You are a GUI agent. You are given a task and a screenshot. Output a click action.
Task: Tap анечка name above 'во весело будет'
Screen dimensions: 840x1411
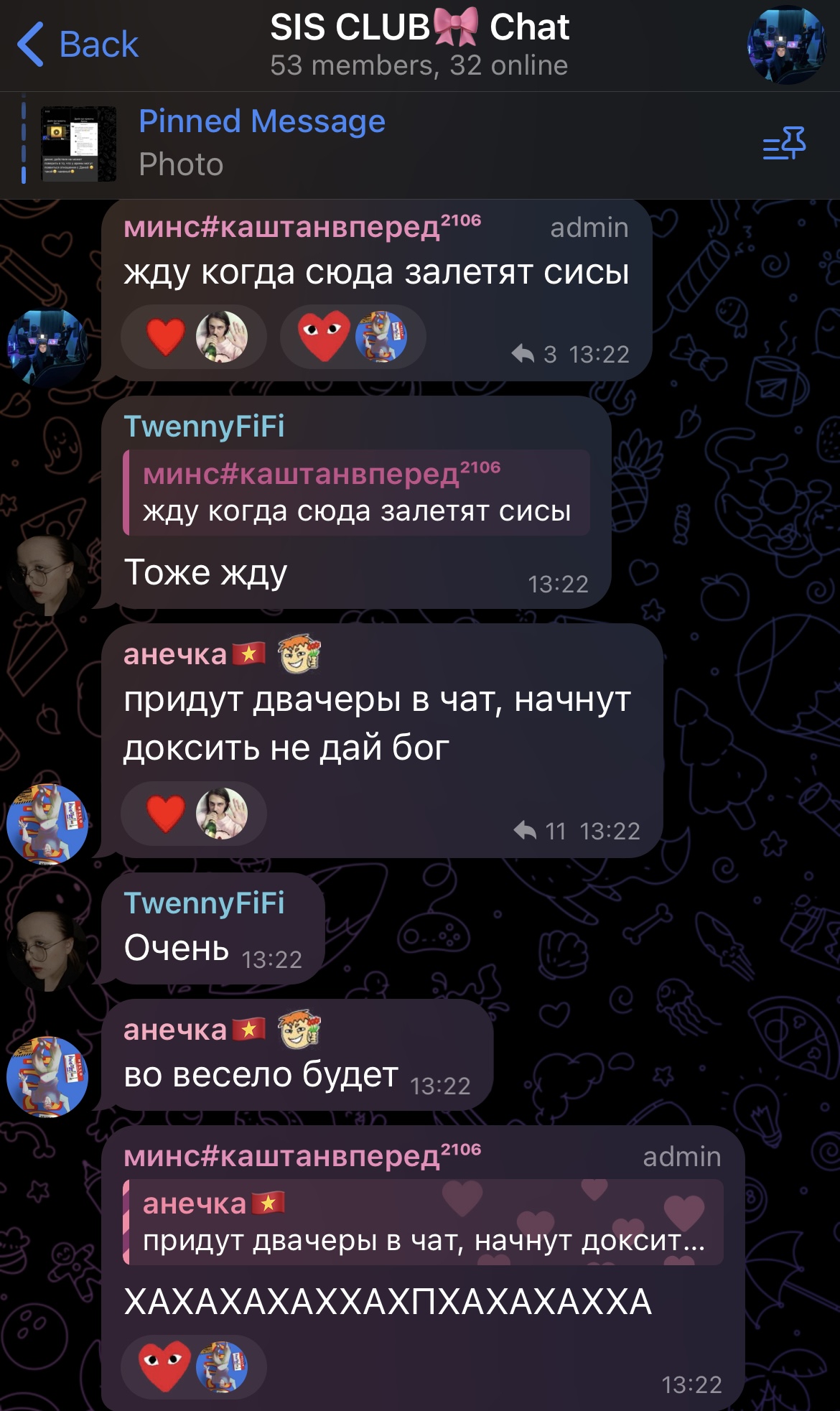pos(175,1030)
